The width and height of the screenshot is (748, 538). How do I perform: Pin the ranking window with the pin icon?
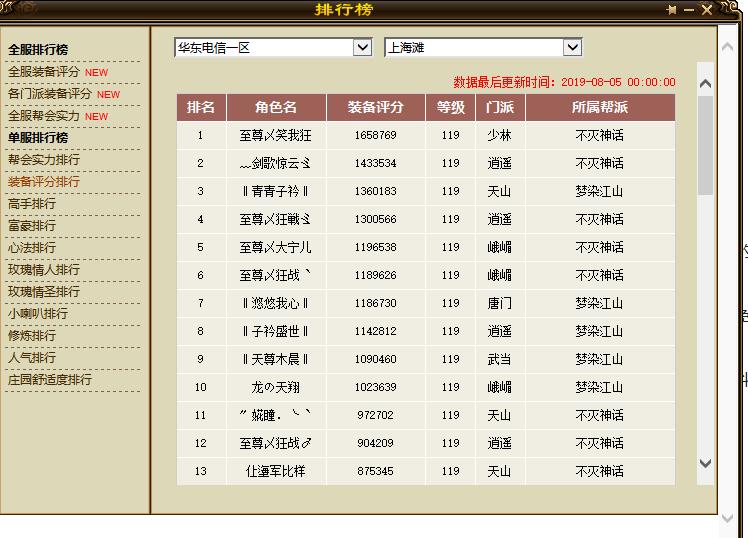[672, 10]
